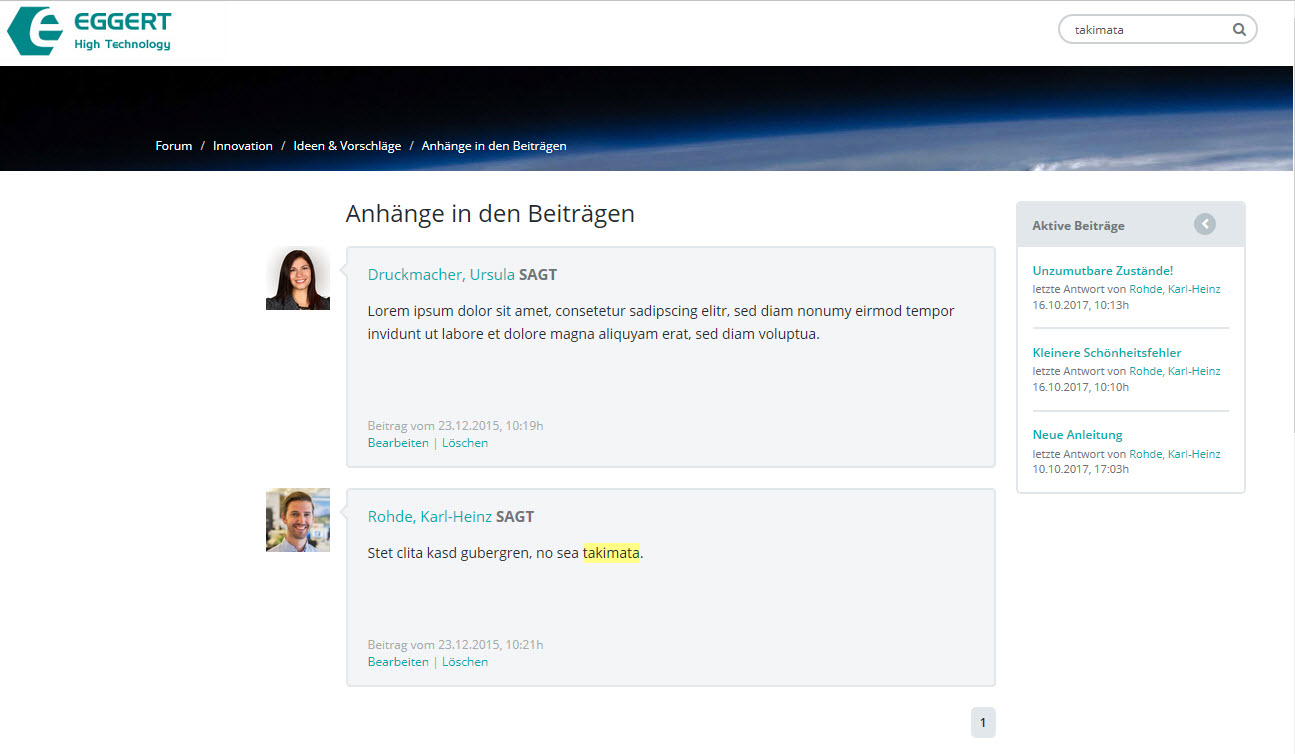Click author name Rohde, Karl-Heinz in post
The height and width of the screenshot is (754, 1295).
430,517
